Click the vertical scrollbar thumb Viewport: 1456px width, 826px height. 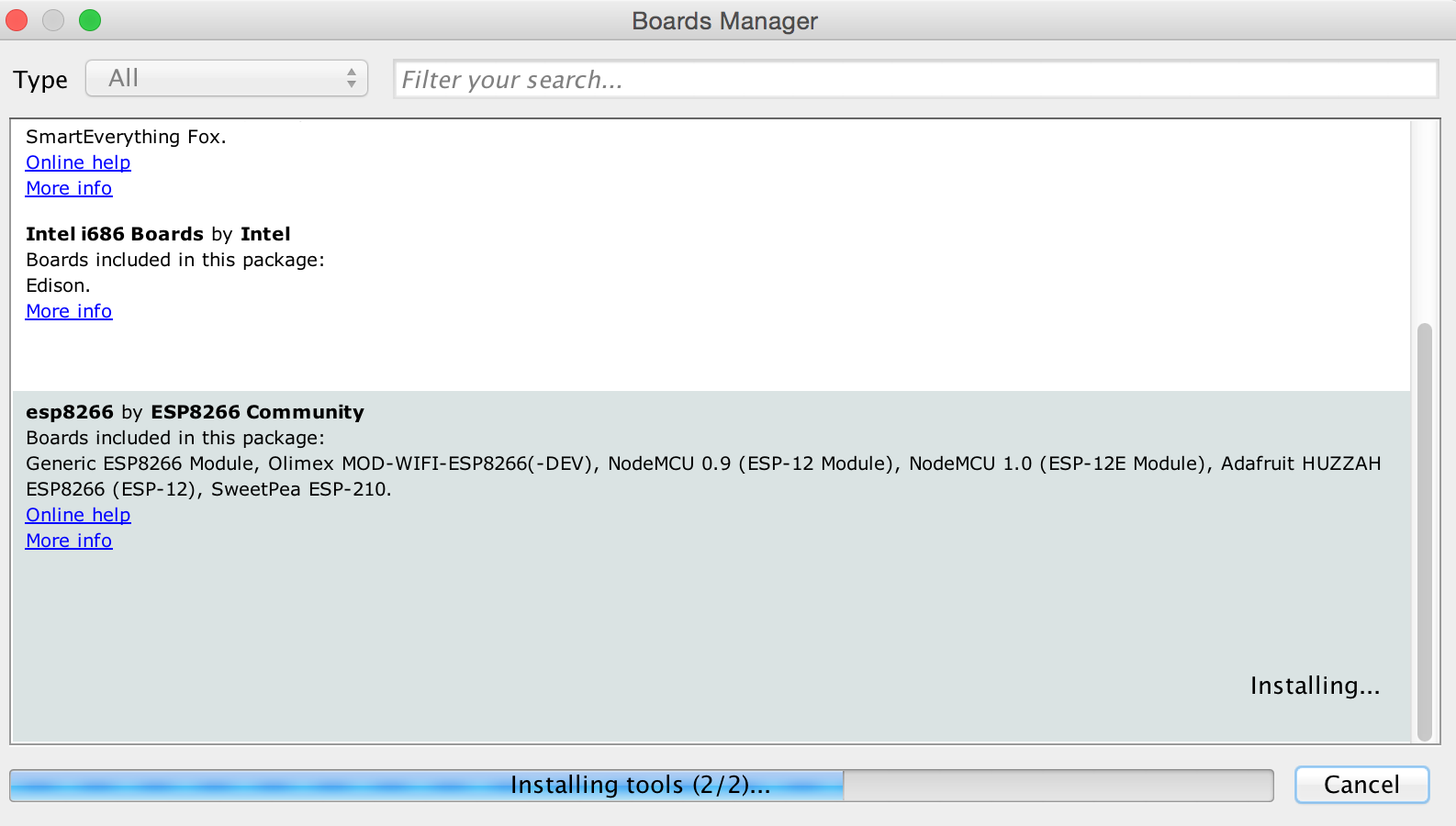click(x=1424, y=530)
